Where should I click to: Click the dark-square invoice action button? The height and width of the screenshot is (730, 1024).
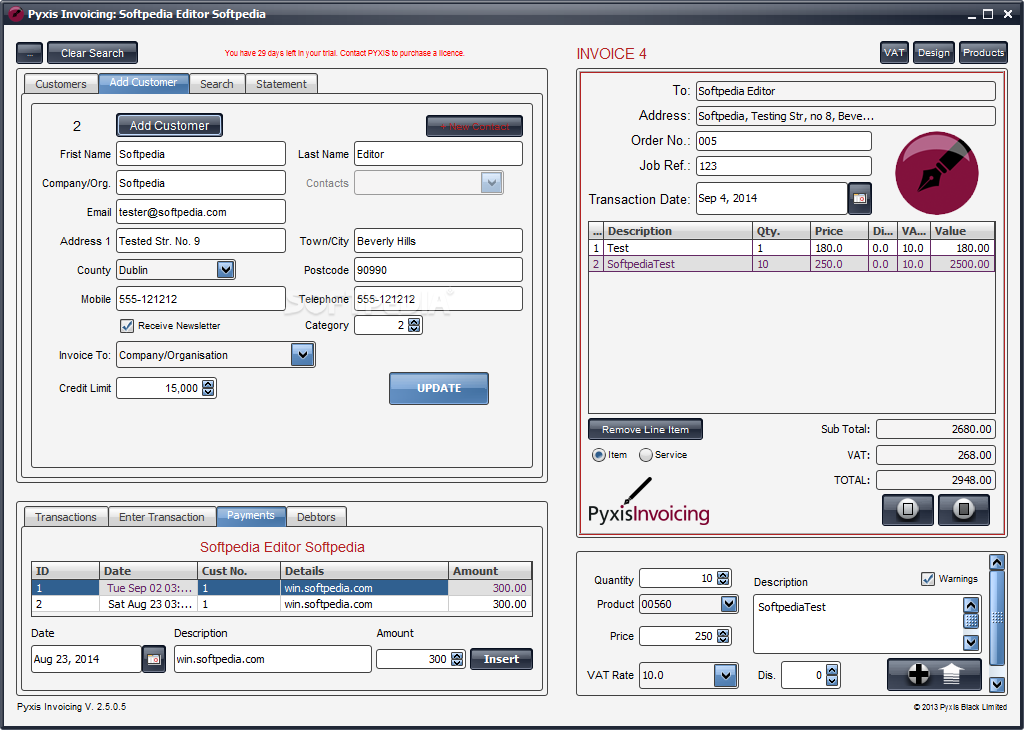[x=963, y=509]
